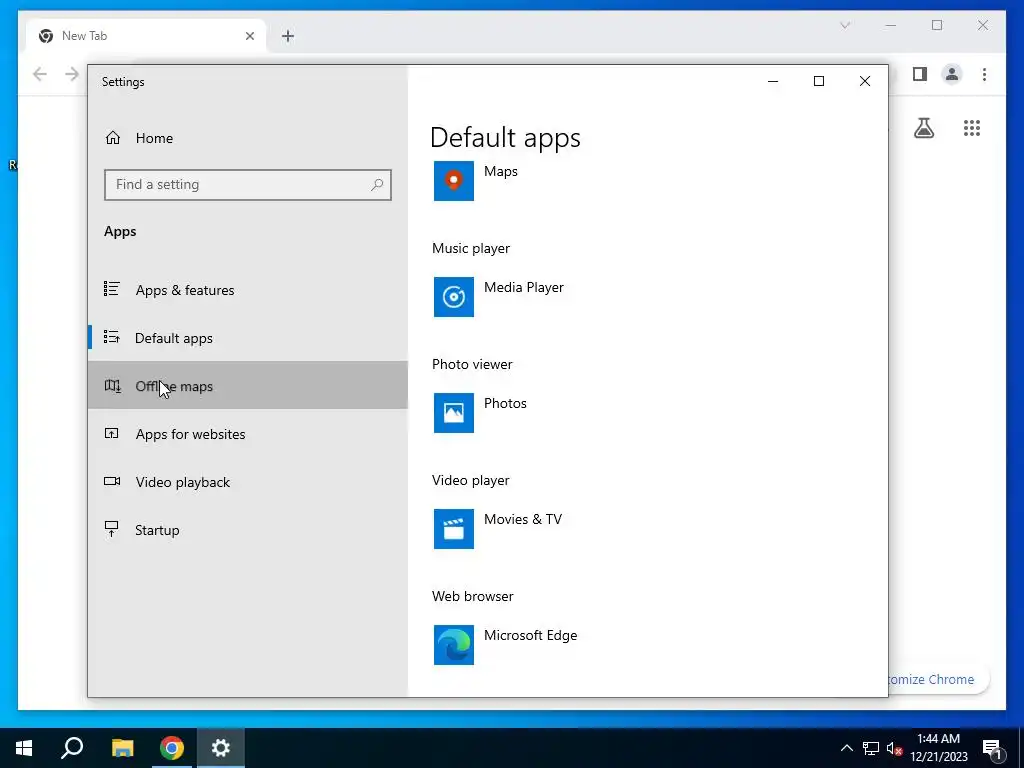Click the Startup sidebar icon
This screenshot has width=1024, height=768.
pos(112,529)
